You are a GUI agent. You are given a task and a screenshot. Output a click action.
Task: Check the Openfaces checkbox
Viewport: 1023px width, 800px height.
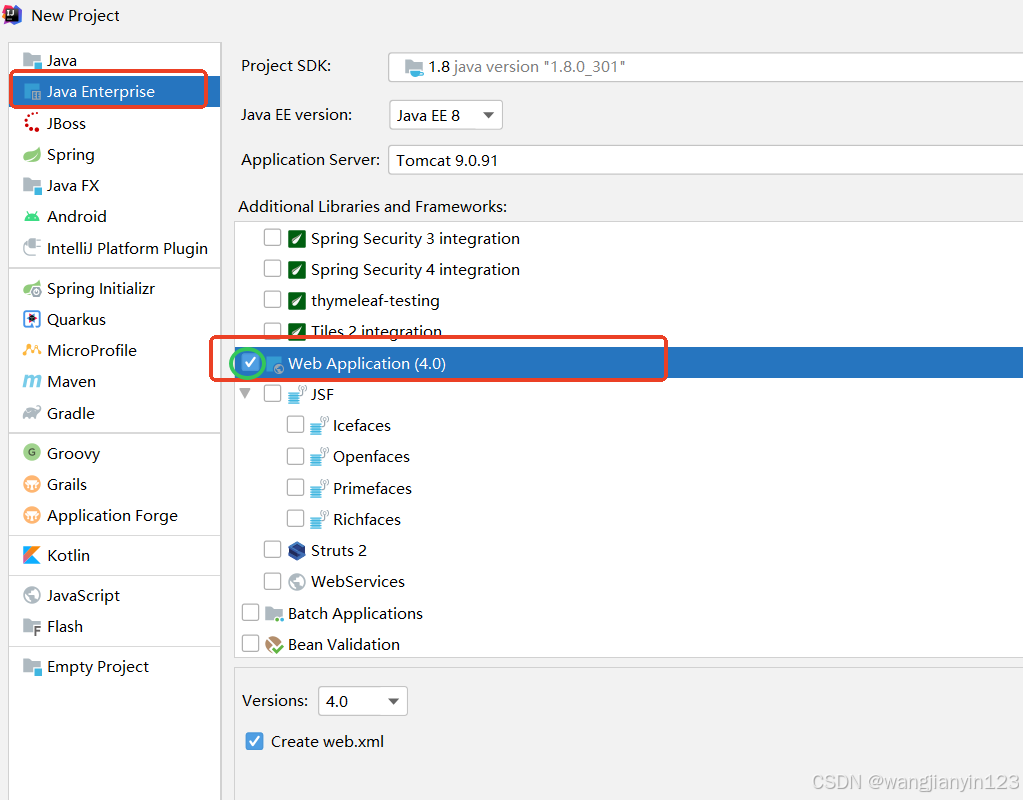(x=296, y=456)
